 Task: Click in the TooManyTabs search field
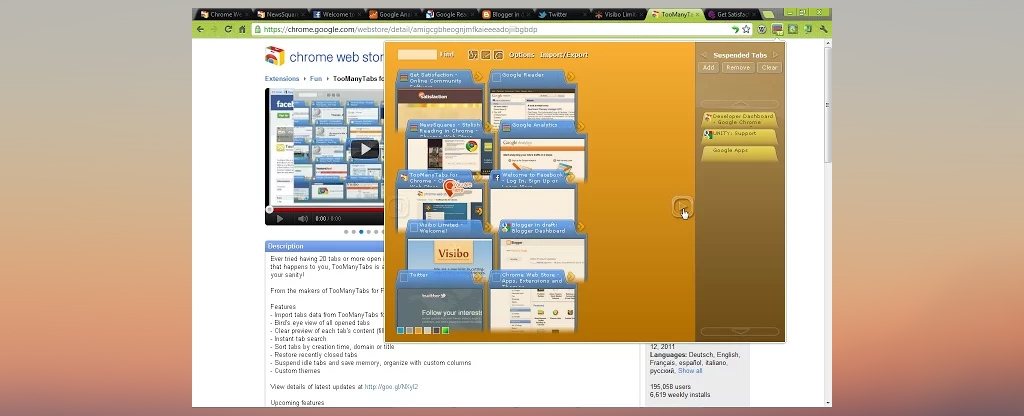(x=417, y=55)
